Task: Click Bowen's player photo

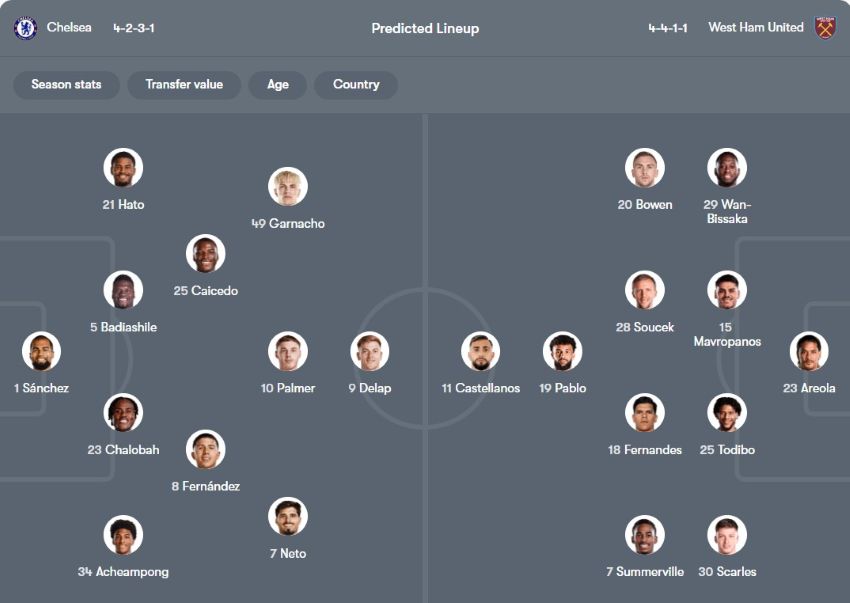Action: (x=645, y=168)
